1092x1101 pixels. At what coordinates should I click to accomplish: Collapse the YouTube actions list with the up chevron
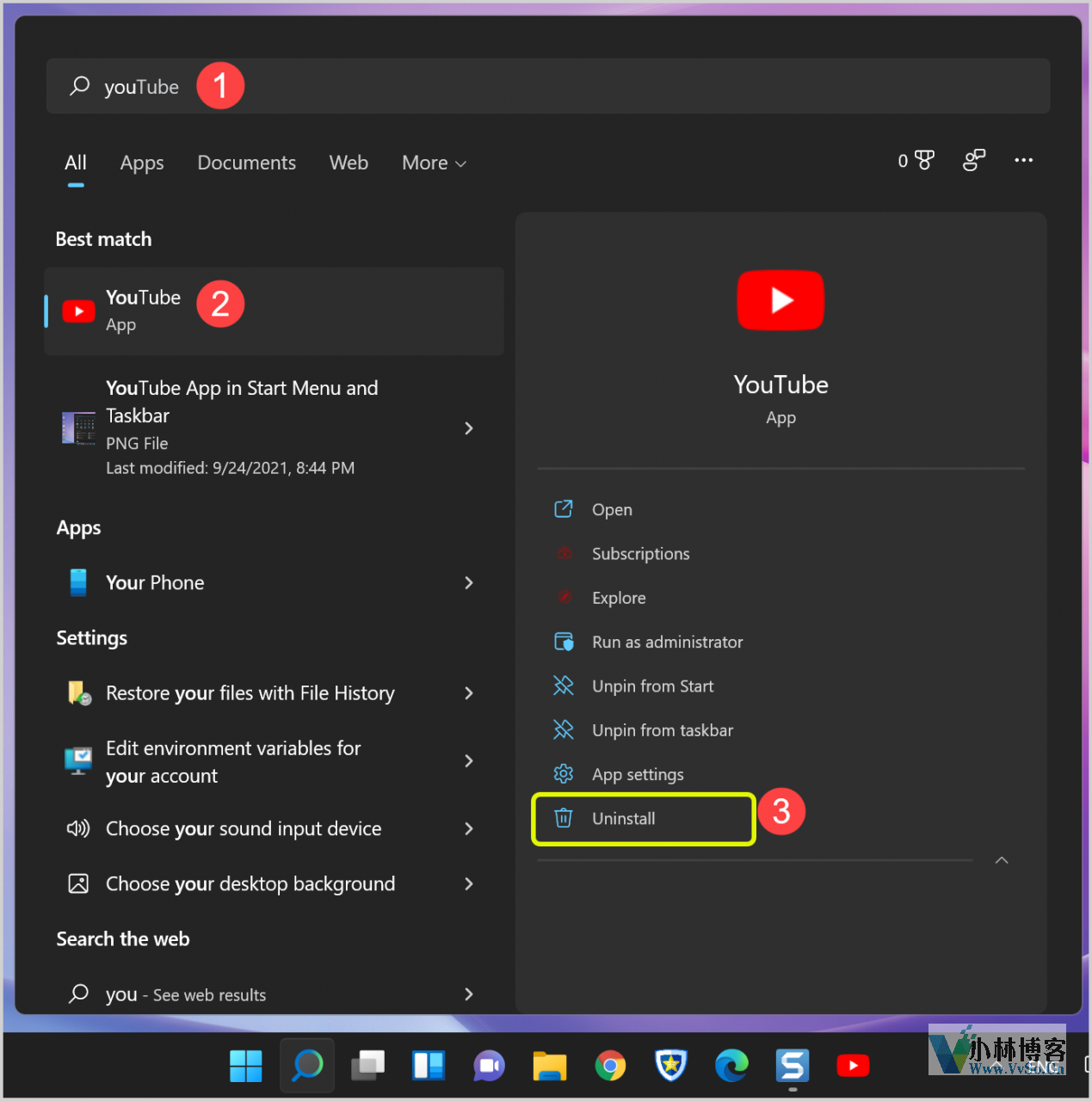[1002, 860]
